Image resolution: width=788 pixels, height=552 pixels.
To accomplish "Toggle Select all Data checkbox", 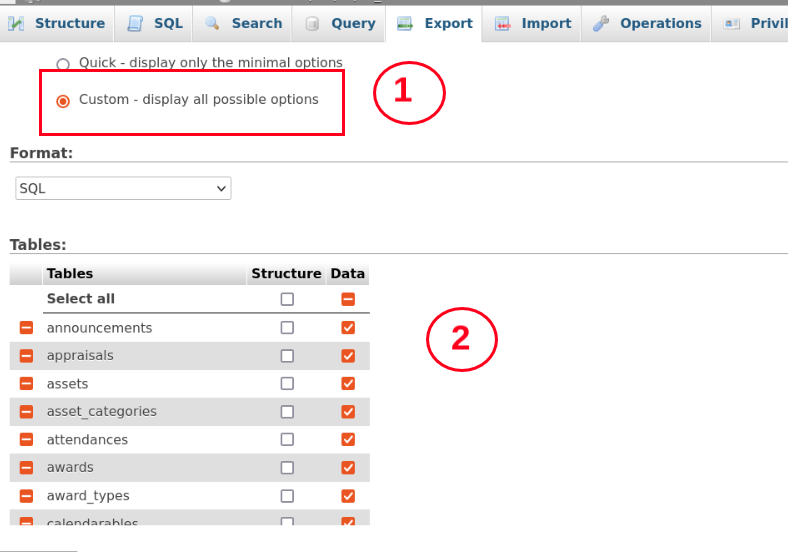I will (x=348, y=299).
